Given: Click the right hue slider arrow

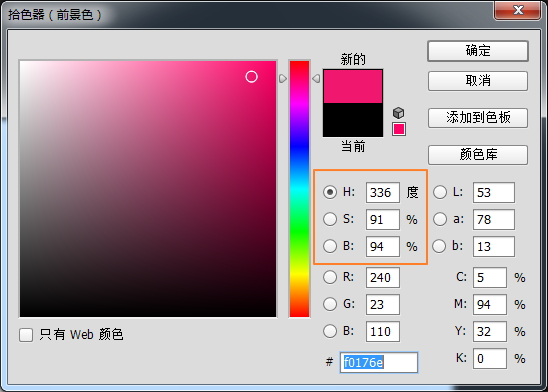Looking at the screenshot, I should 316,79.
